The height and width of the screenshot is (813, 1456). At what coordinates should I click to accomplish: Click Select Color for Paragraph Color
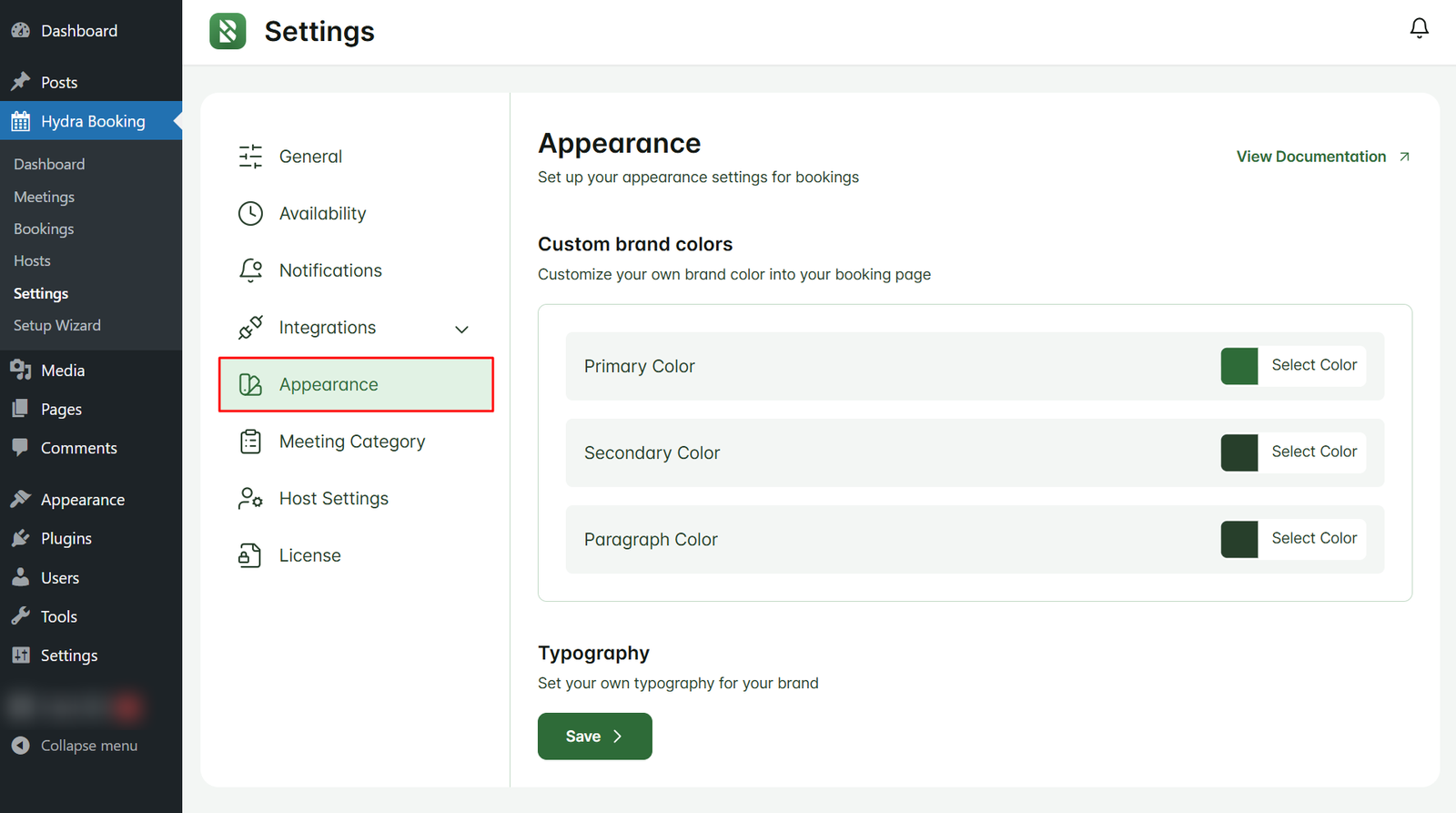(x=1314, y=538)
